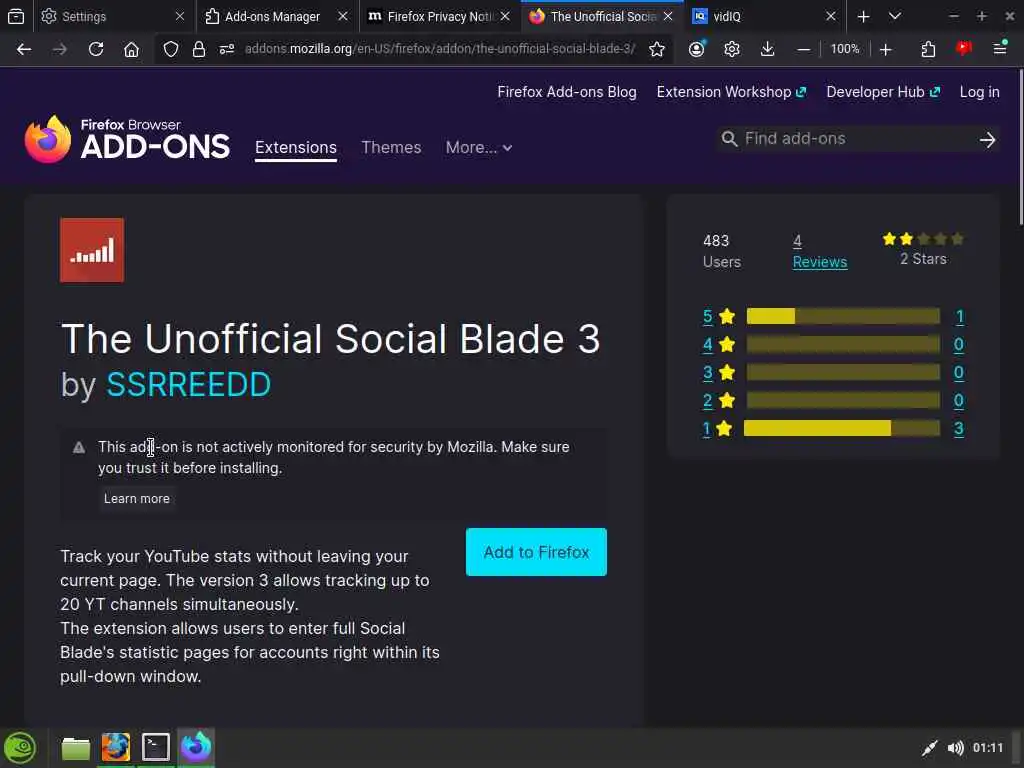1024x768 pixels.
Task: Open Extension Workshop link
Action: pyautogui.click(x=731, y=92)
